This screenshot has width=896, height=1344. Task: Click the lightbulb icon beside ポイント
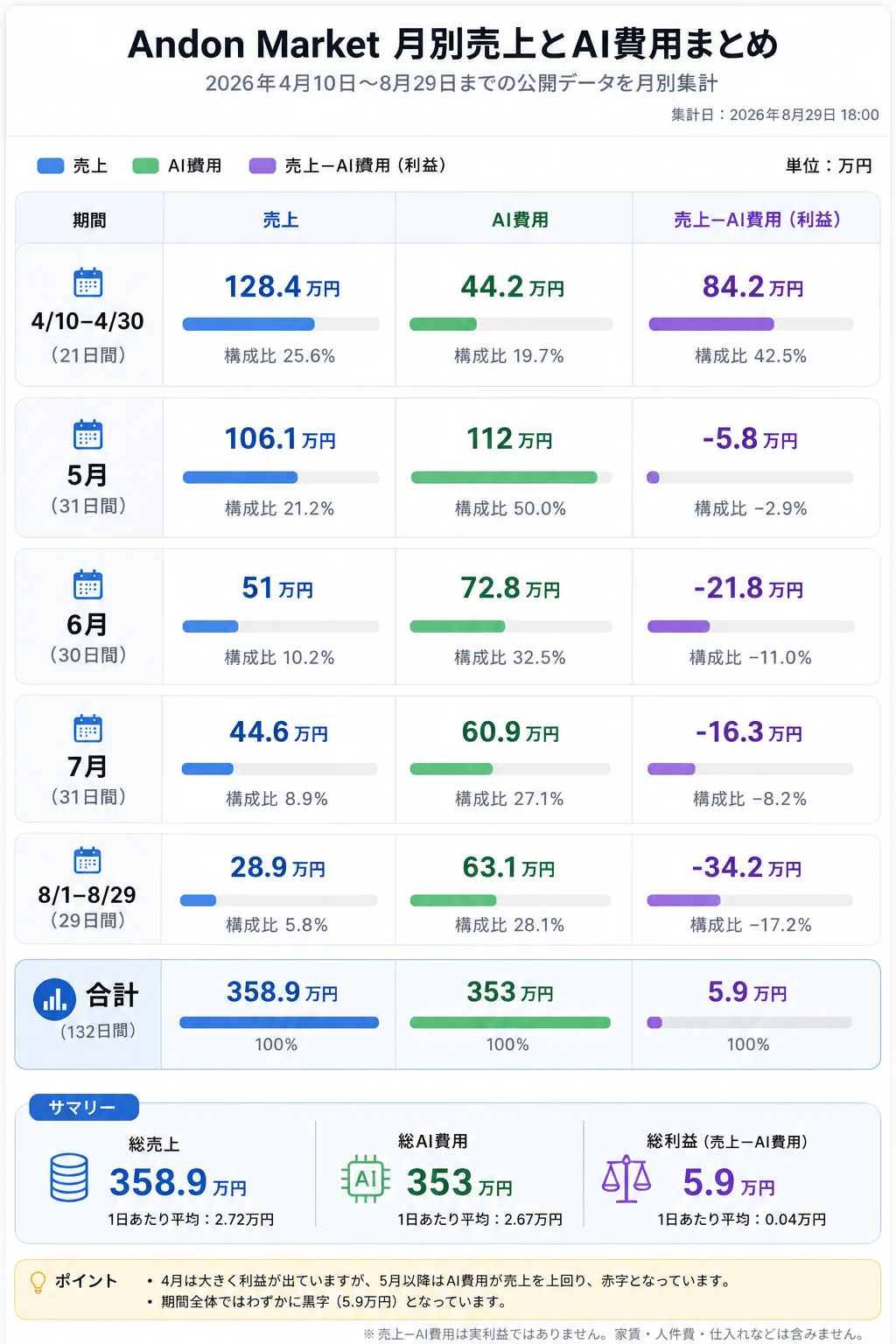click(x=38, y=1283)
